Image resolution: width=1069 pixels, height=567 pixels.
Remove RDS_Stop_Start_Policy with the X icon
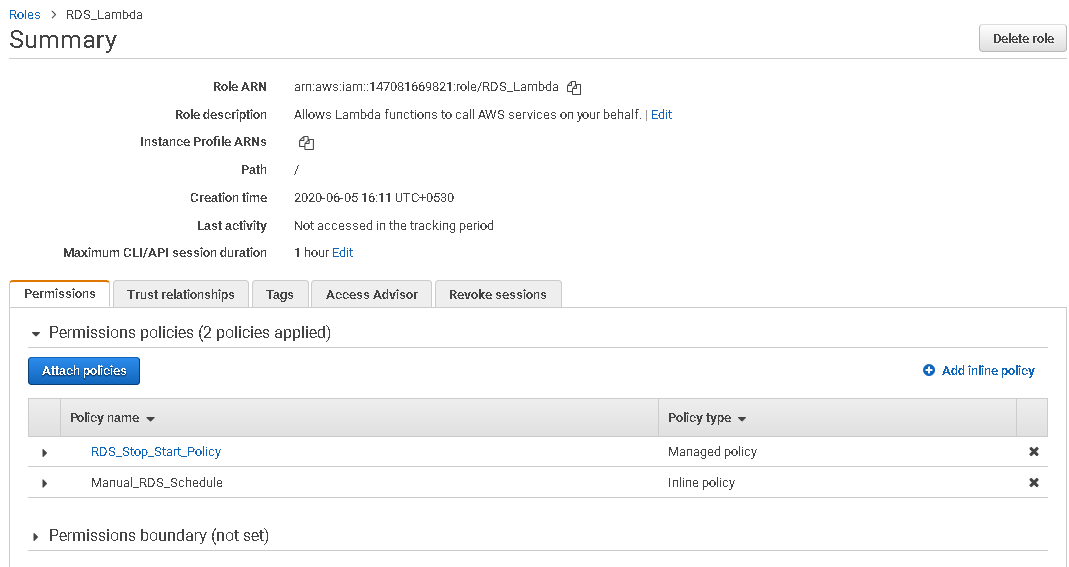(1034, 452)
